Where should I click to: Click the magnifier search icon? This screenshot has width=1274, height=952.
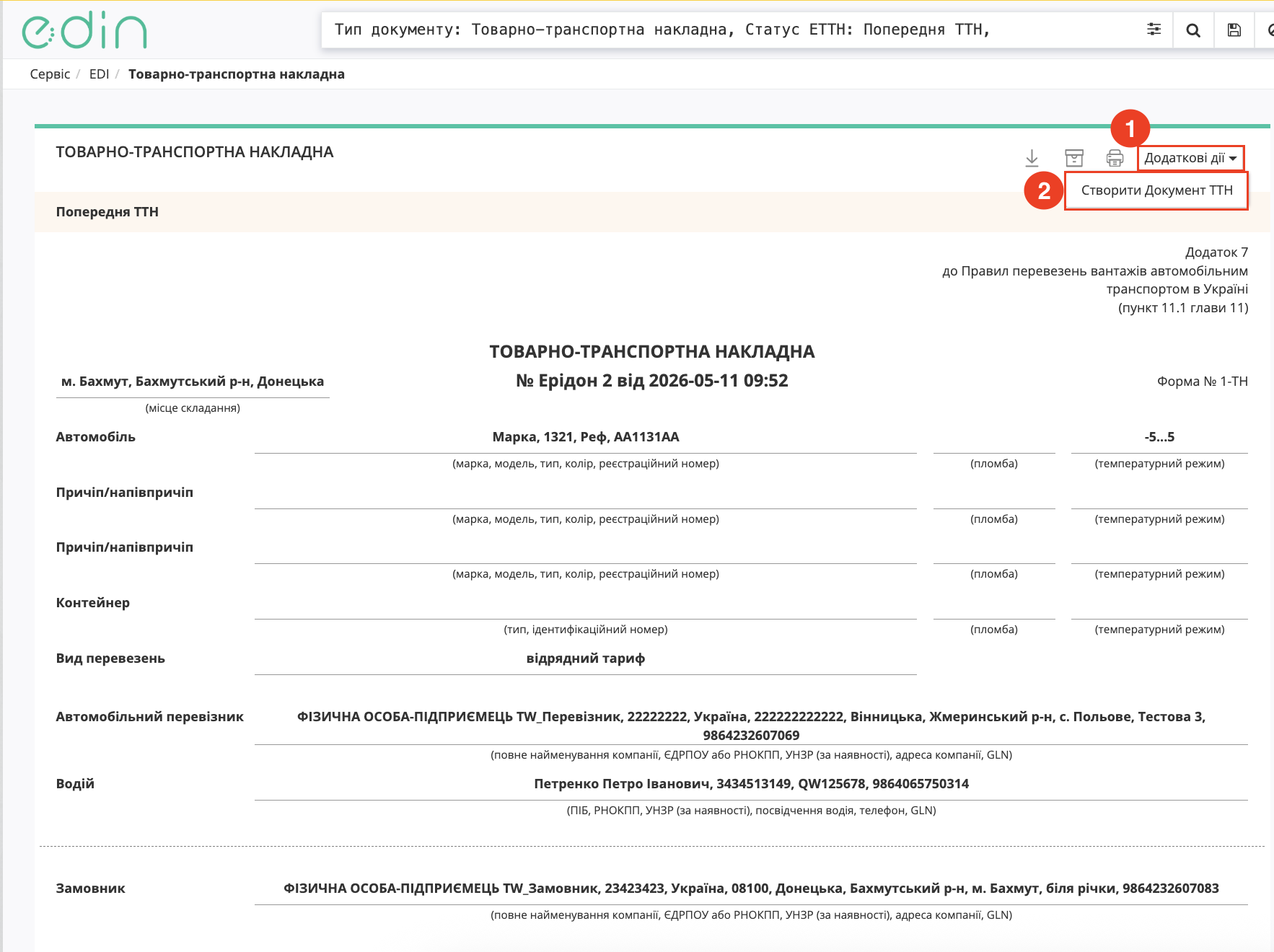click(1193, 30)
